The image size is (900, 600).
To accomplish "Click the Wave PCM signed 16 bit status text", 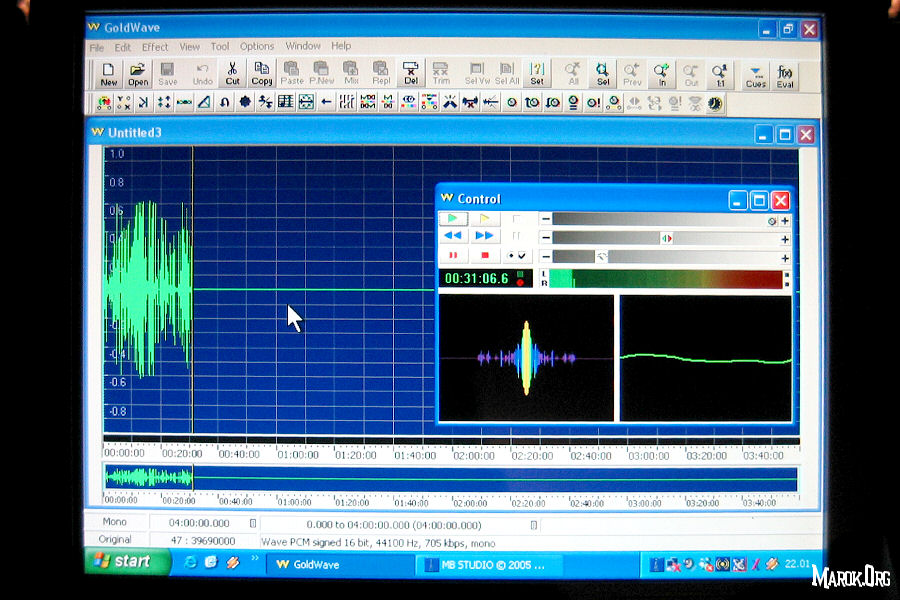I will click(x=378, y=543).
